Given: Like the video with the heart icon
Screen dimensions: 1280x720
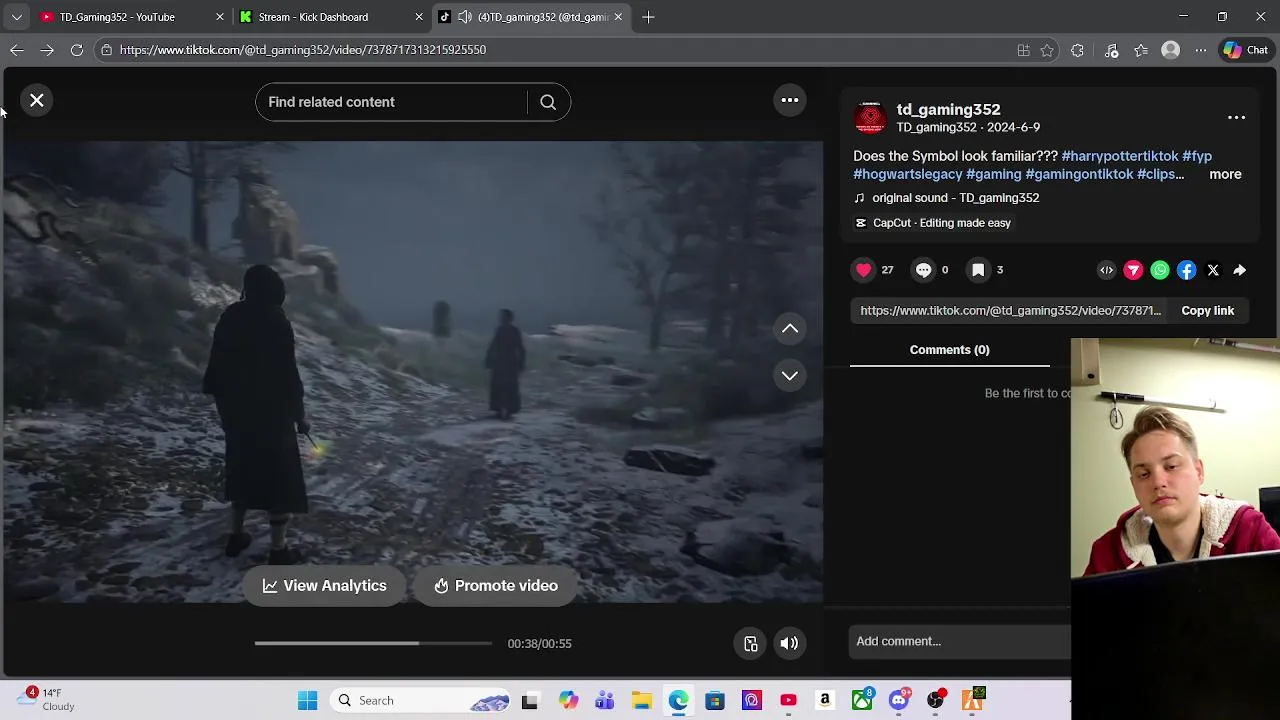Looking at the screenshot, I should point(864,270).
